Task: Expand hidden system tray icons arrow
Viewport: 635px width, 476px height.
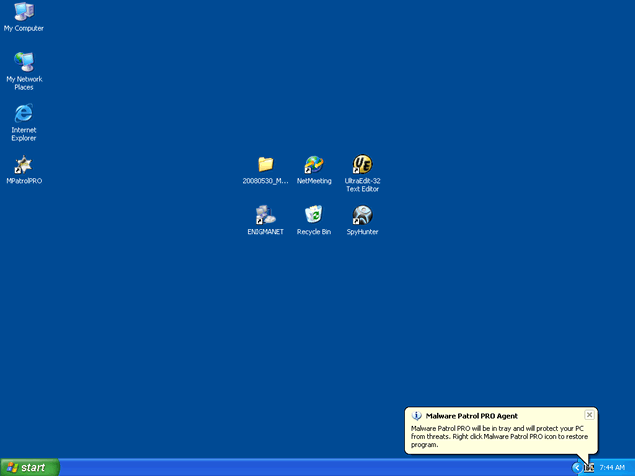Action: pos(577,467)
